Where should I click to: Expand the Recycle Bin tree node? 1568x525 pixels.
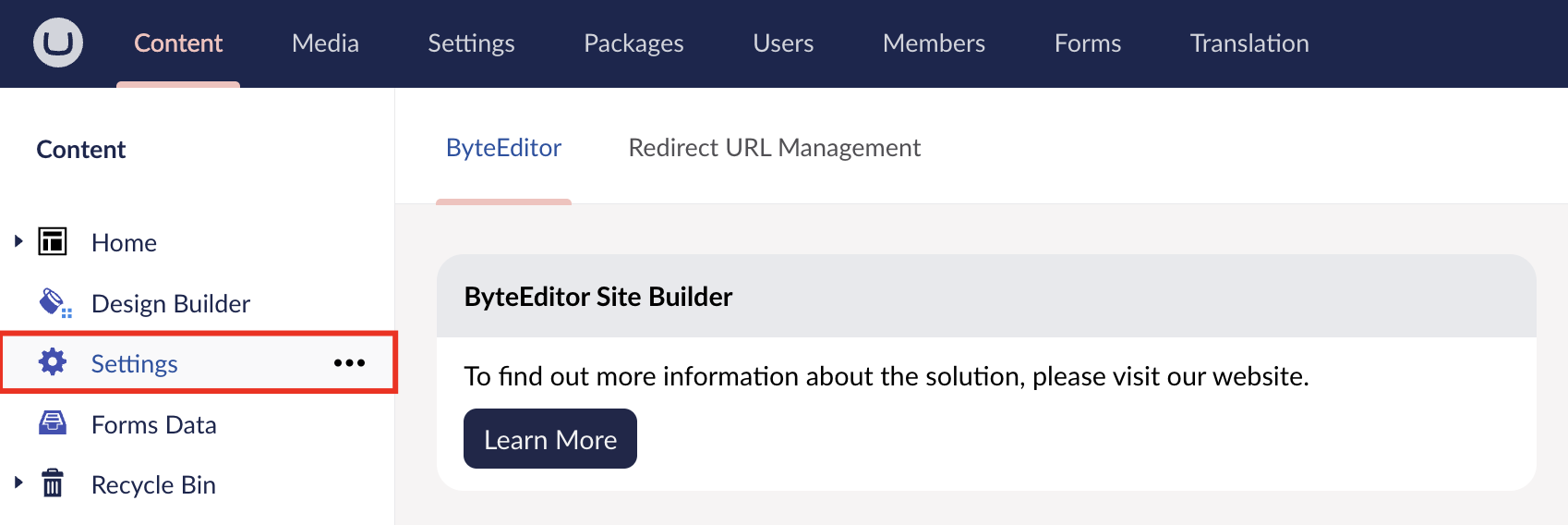[18, 482]
